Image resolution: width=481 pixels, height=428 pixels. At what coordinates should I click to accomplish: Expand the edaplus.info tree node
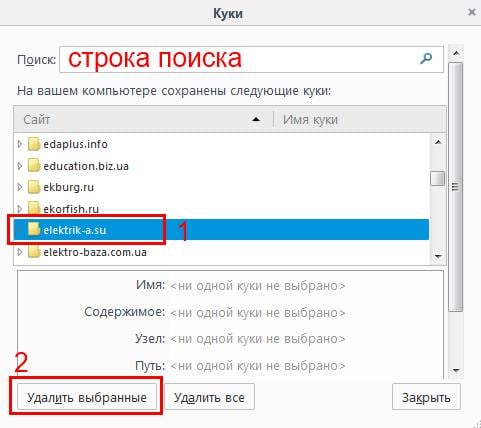tap(20, 144)
